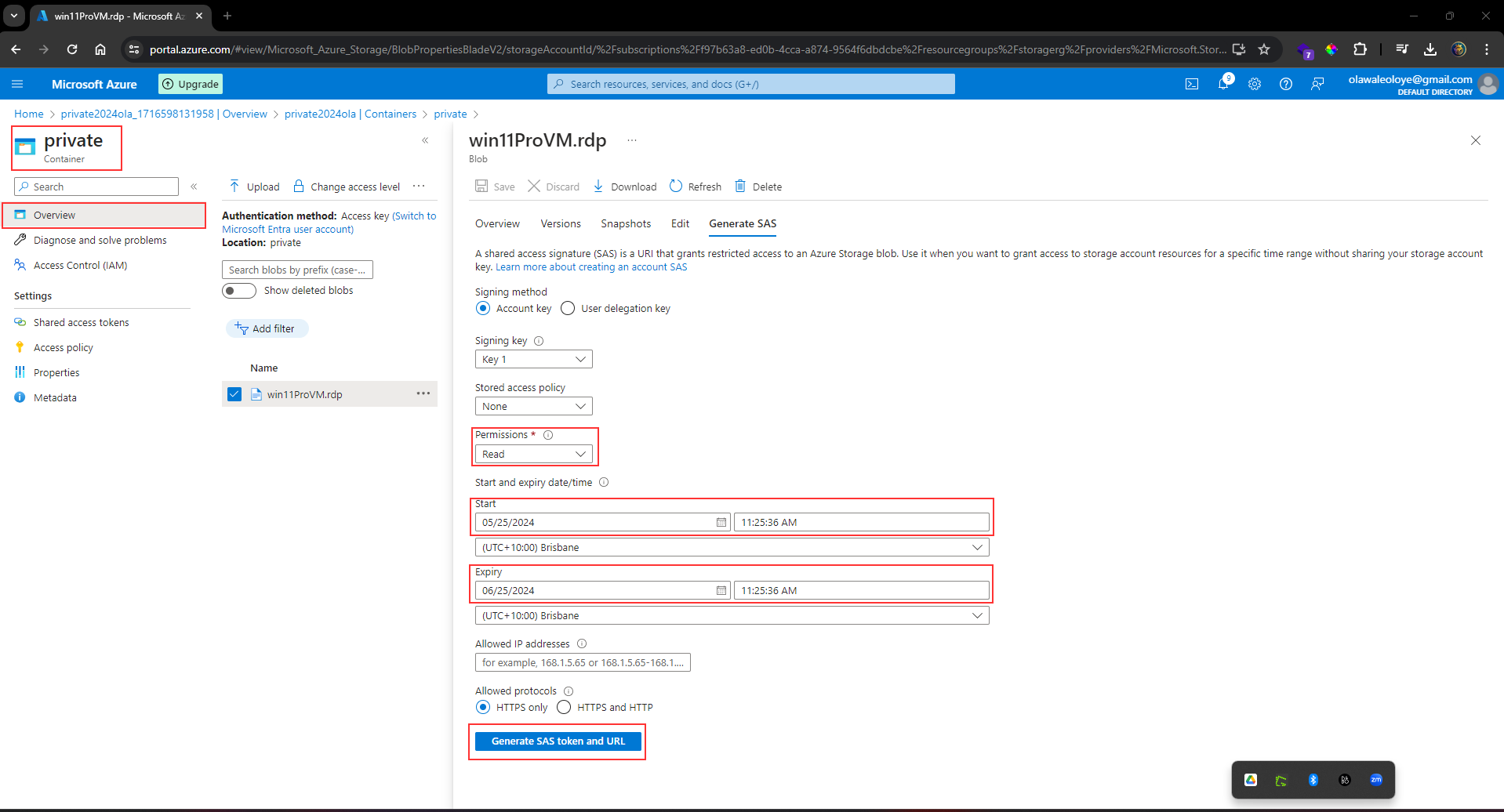1504x812 pixels.
Task: Open the ellipsis menu for win11ProVM.rdp row
Action: point(423,393)
